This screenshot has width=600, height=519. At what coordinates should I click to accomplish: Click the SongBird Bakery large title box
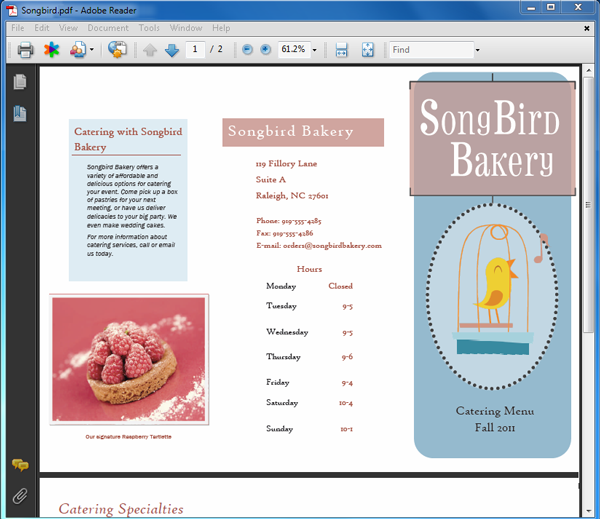(492, 138)
